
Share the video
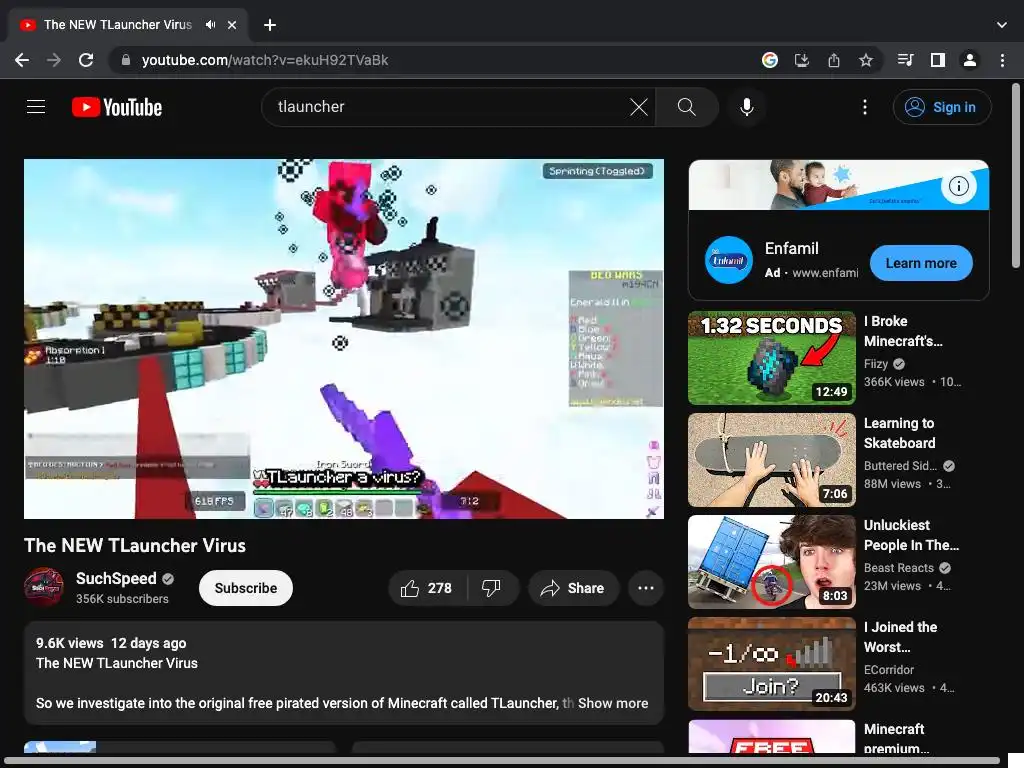pyautogui.click(x=573, y=588)
